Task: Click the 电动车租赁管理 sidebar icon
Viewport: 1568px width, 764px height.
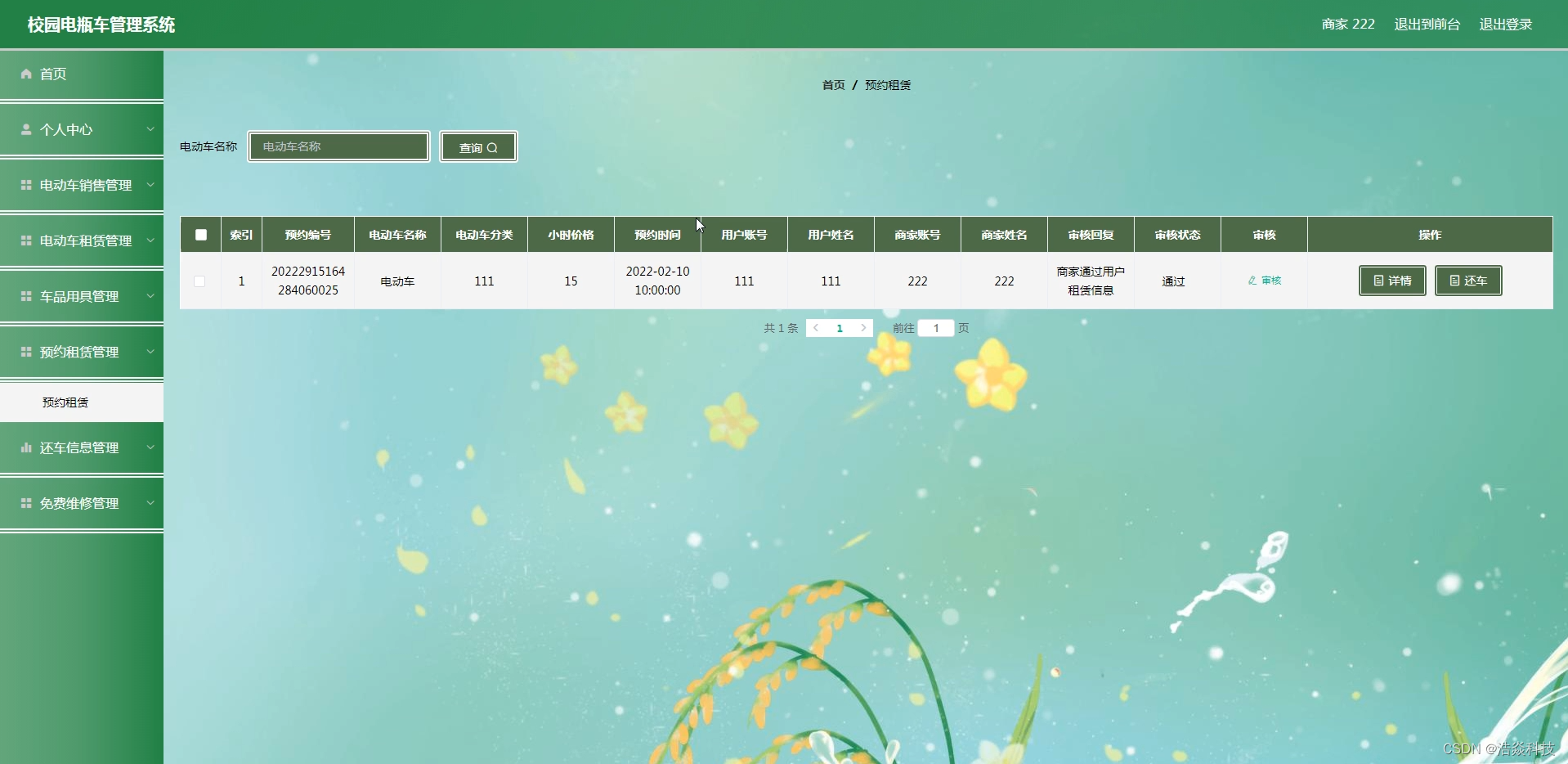Action: pos(25,240)
